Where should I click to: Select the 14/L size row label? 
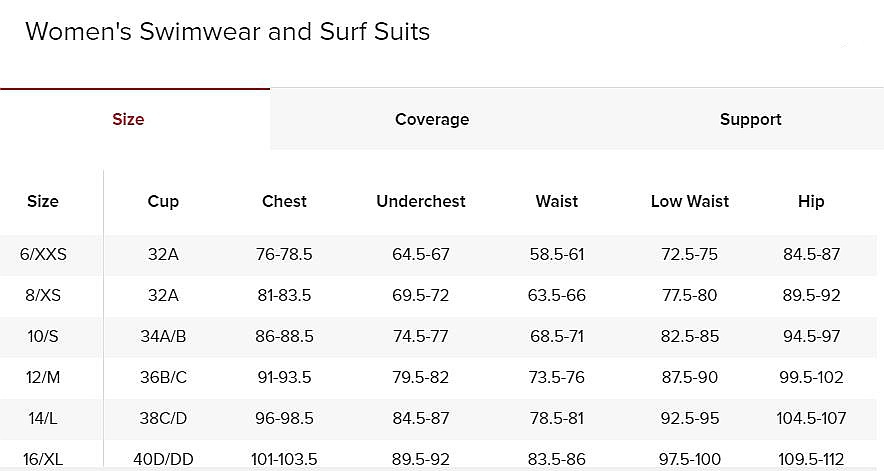43,418
